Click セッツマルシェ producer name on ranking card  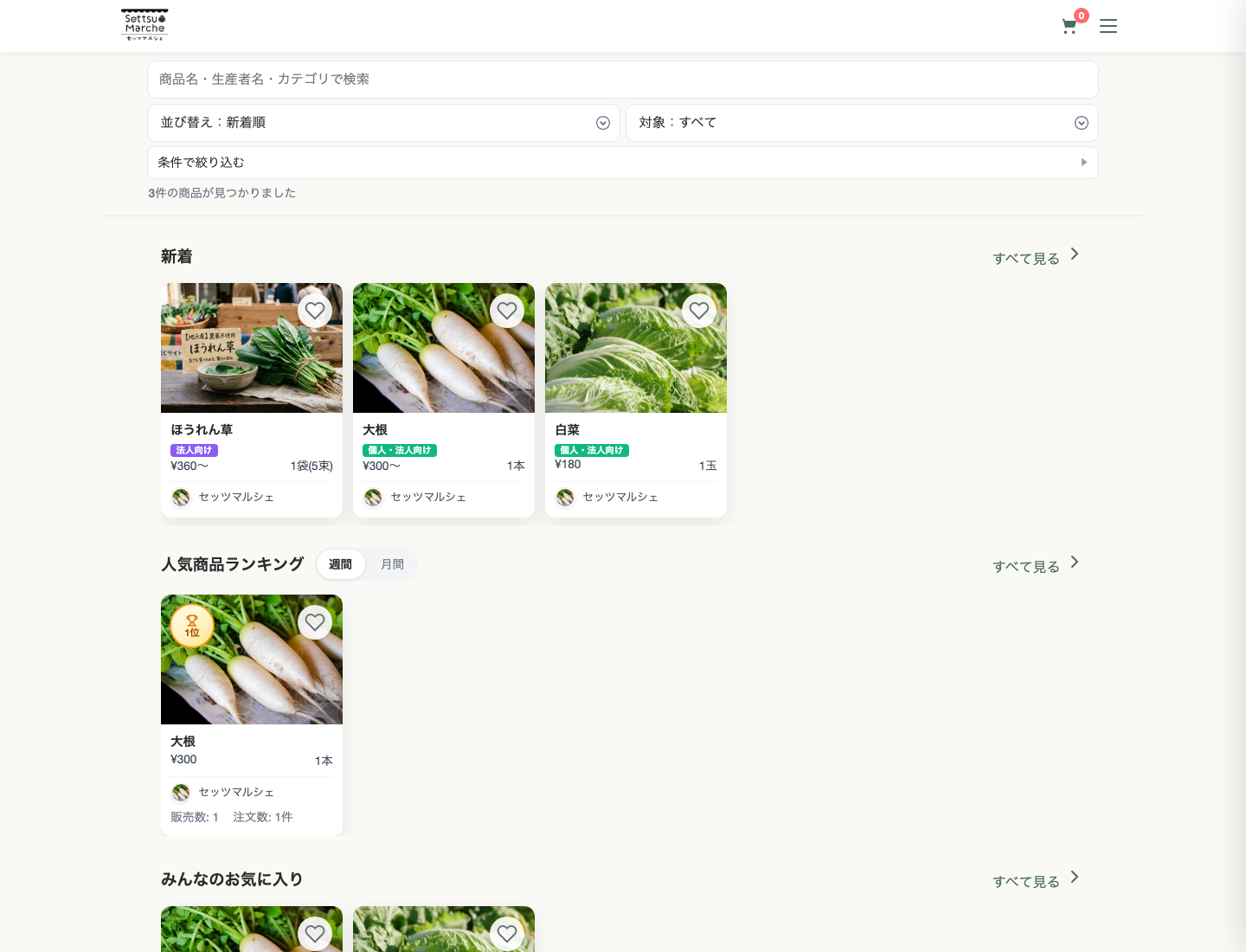pos(236,792)
